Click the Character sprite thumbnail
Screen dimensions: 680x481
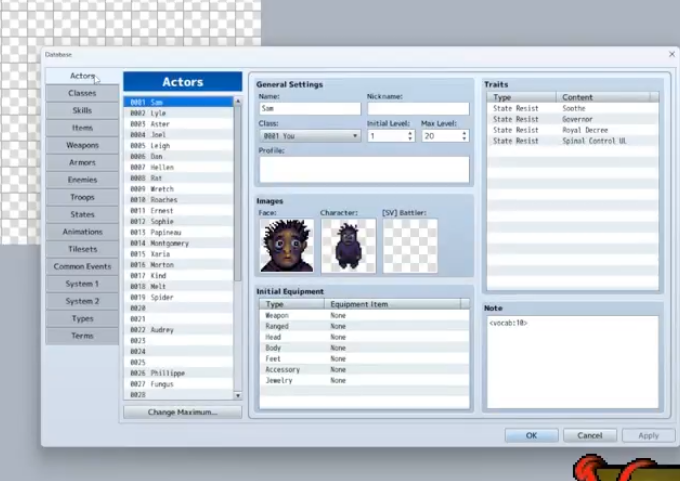349,246
